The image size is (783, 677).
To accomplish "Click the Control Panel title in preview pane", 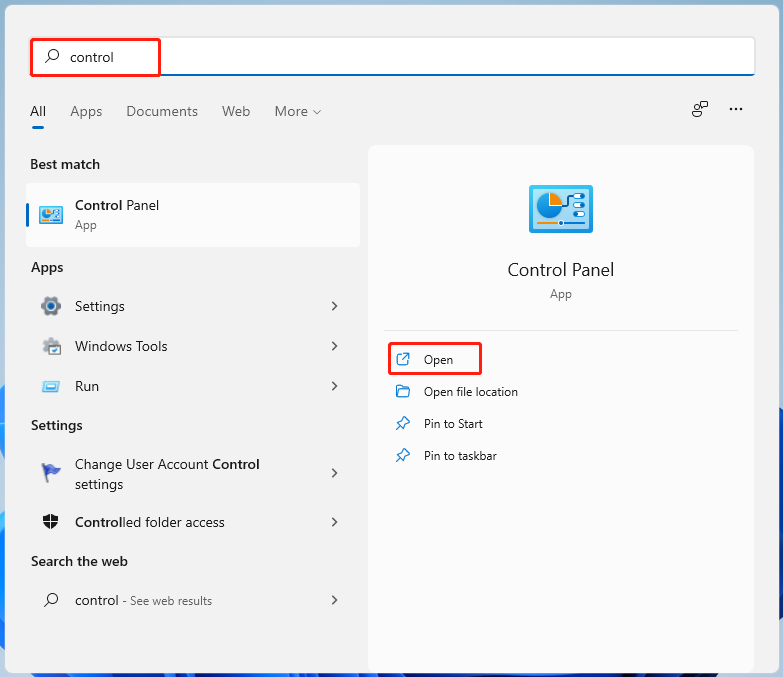I will click(x=561, y=270).
